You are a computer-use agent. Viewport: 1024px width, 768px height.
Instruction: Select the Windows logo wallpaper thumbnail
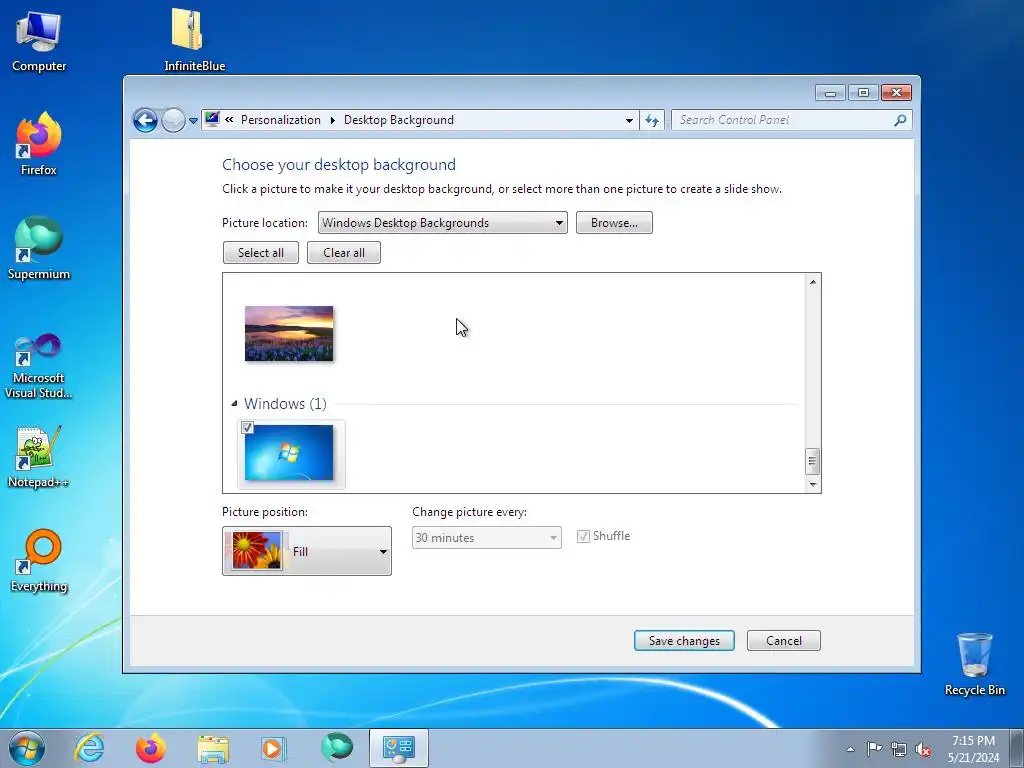(x=289, y=453)
